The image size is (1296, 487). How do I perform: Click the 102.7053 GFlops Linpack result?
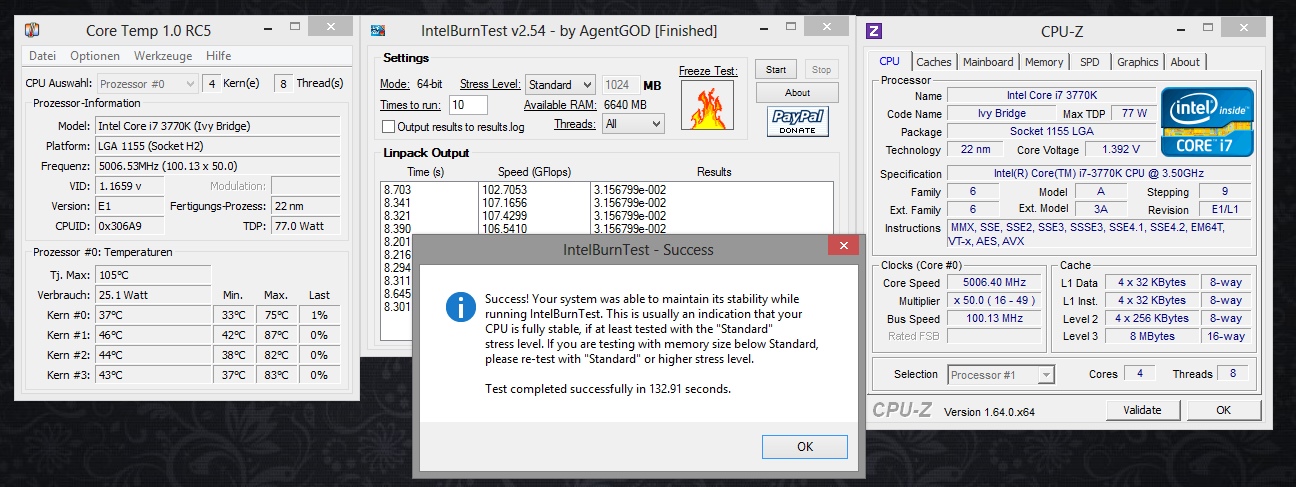coord(505,189)
